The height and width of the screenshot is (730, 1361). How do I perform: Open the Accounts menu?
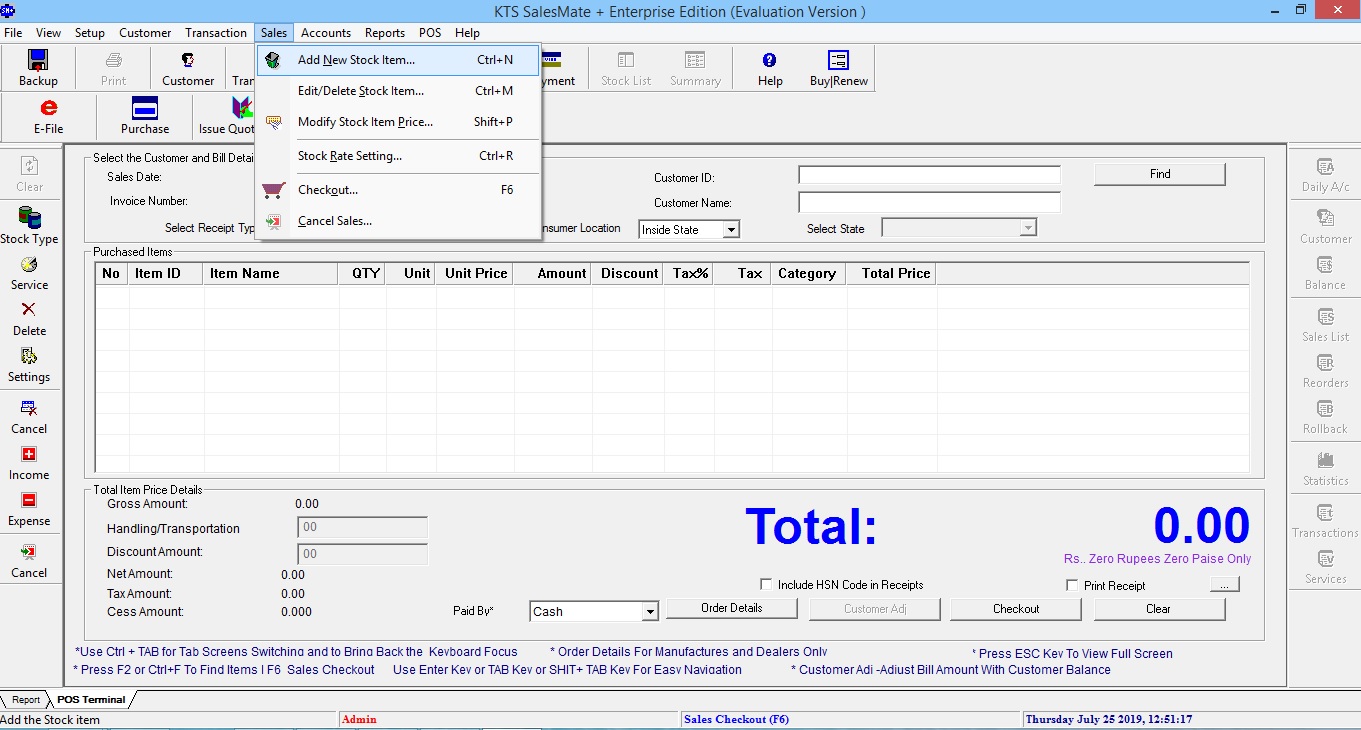(326, 33)
